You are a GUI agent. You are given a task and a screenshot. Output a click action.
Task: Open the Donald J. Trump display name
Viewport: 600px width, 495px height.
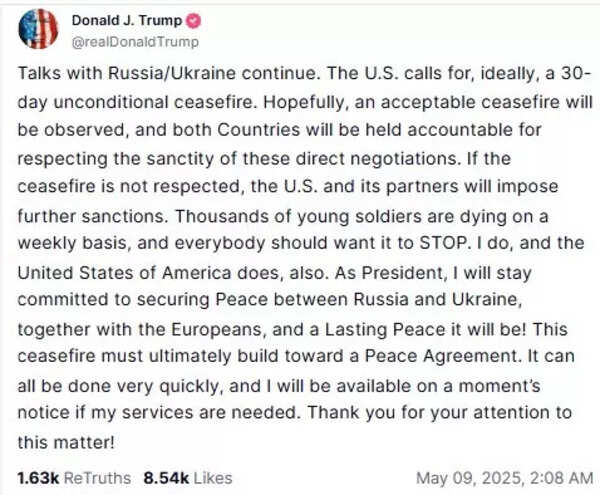point(127,20)
